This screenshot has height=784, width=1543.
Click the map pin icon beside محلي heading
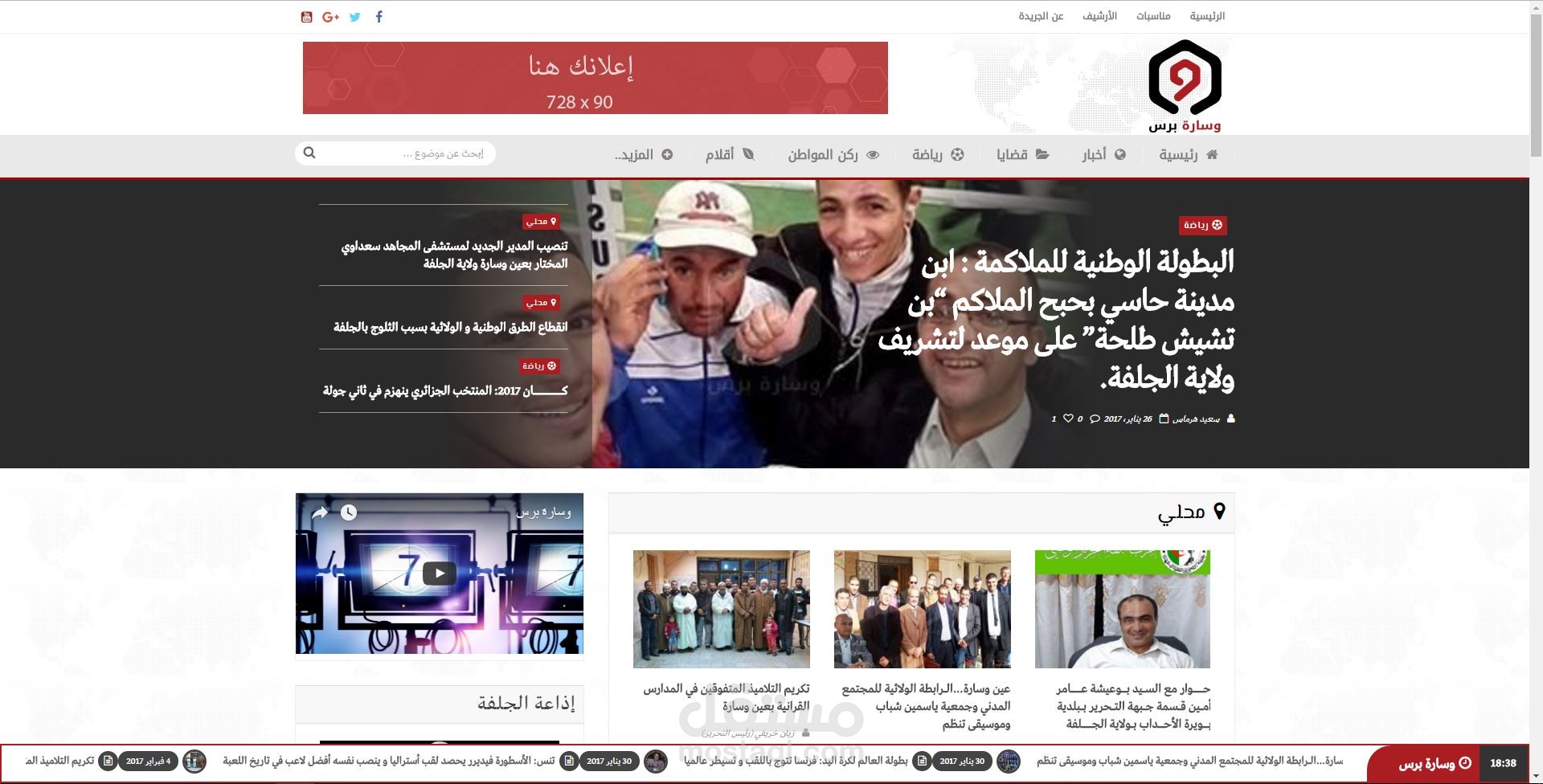1219,511
